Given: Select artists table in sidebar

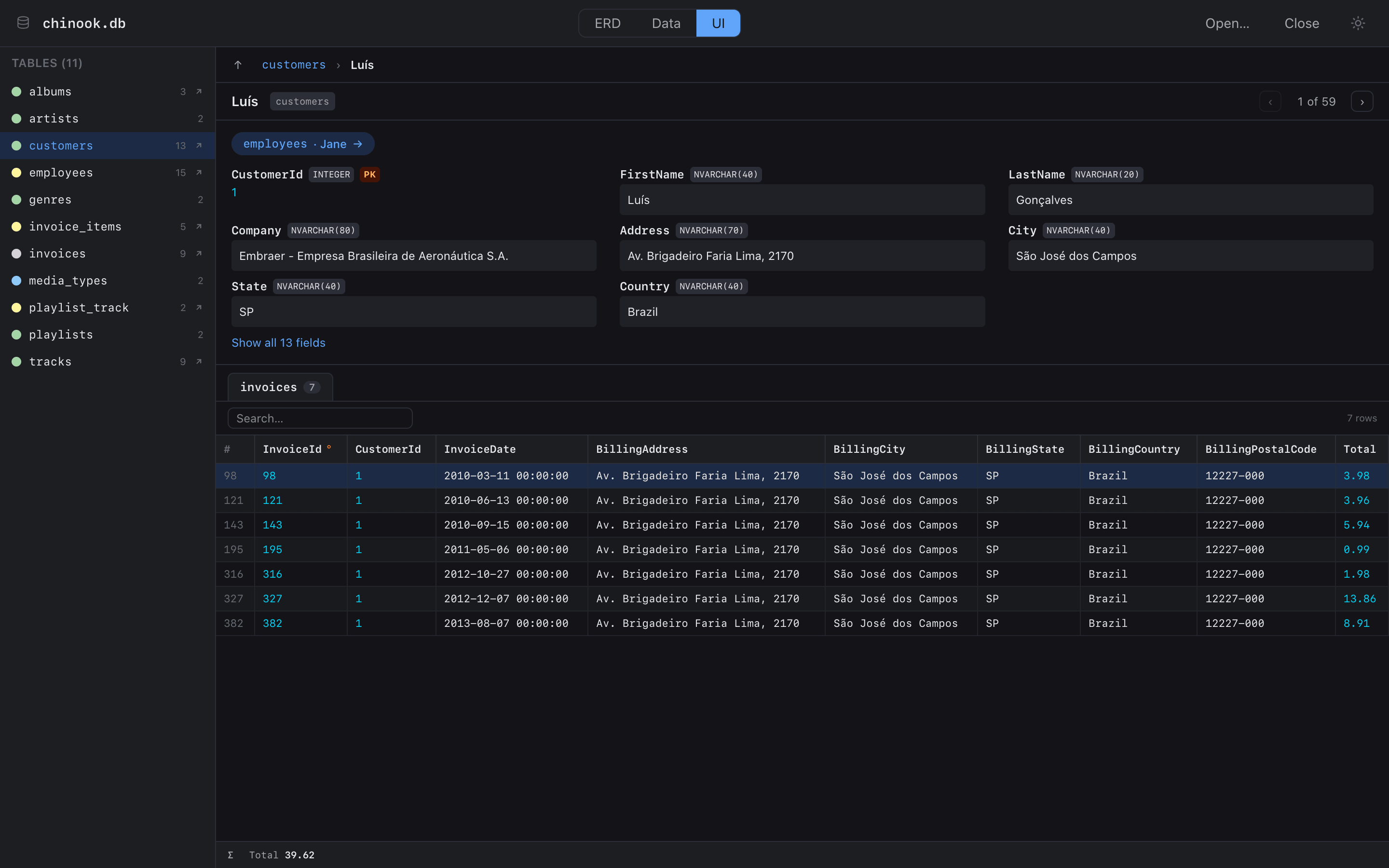Looking at the screenshot, I should pyautogui.click(x=108, y=118).
